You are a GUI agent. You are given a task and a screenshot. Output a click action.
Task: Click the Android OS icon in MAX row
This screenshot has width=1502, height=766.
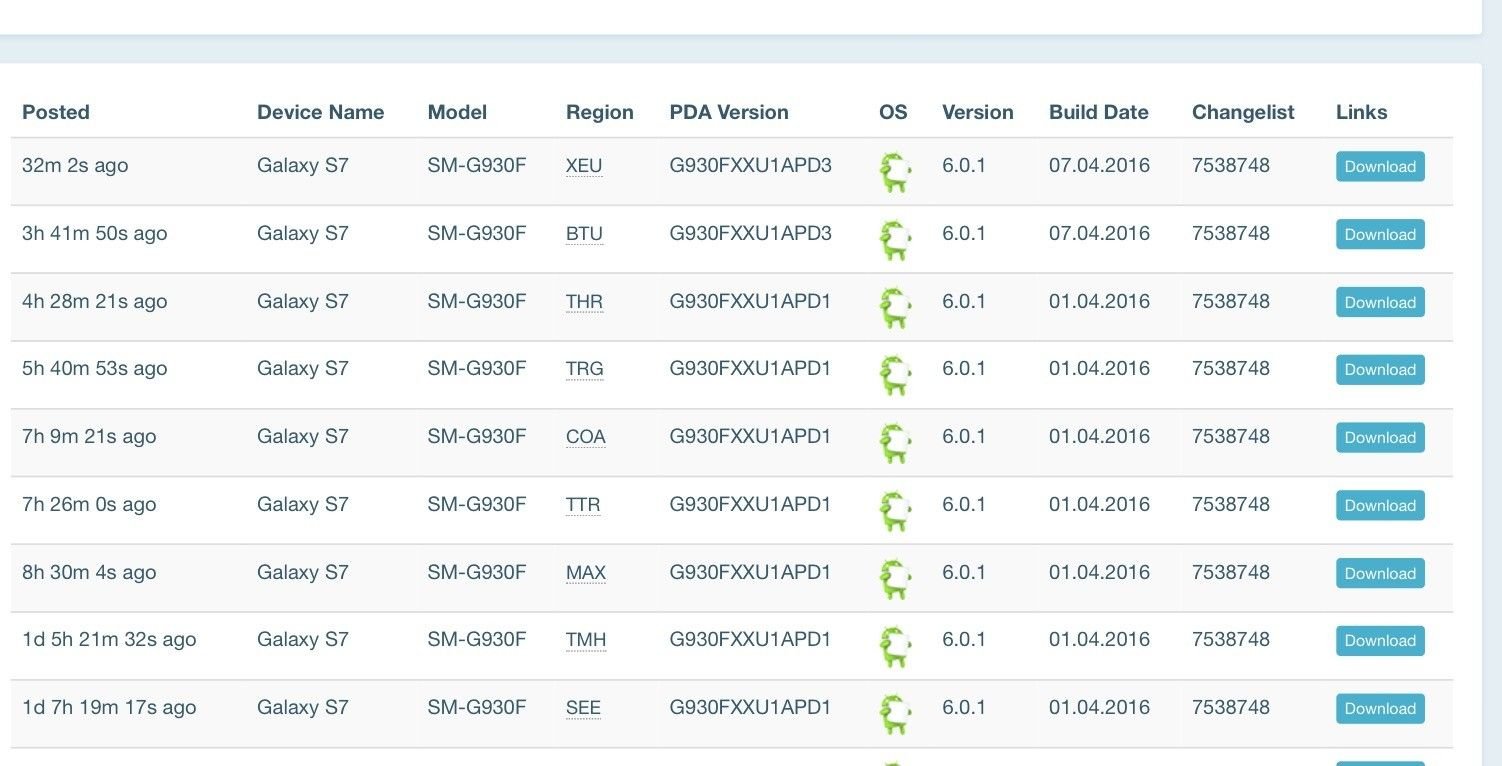895,580
